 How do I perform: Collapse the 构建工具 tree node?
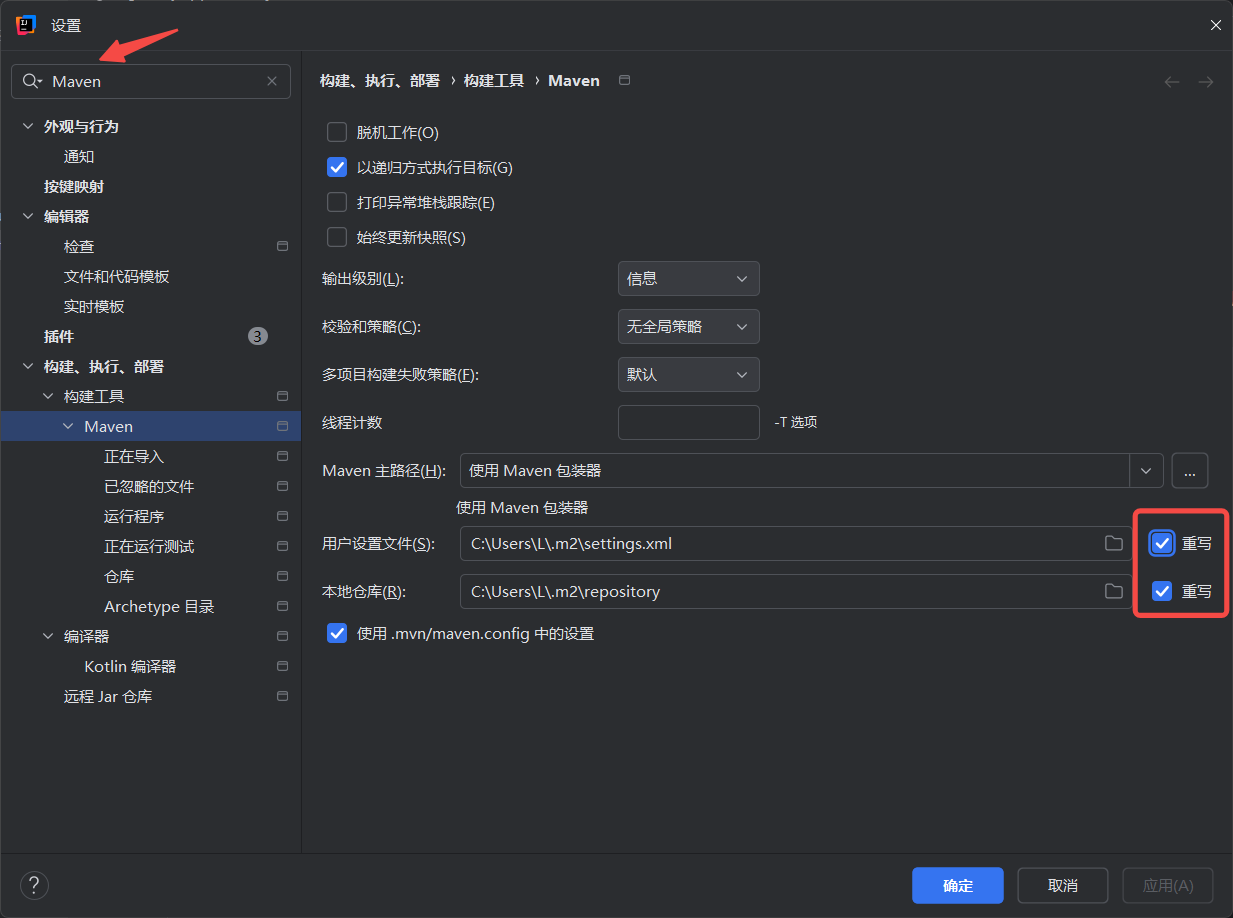point(48,397)
